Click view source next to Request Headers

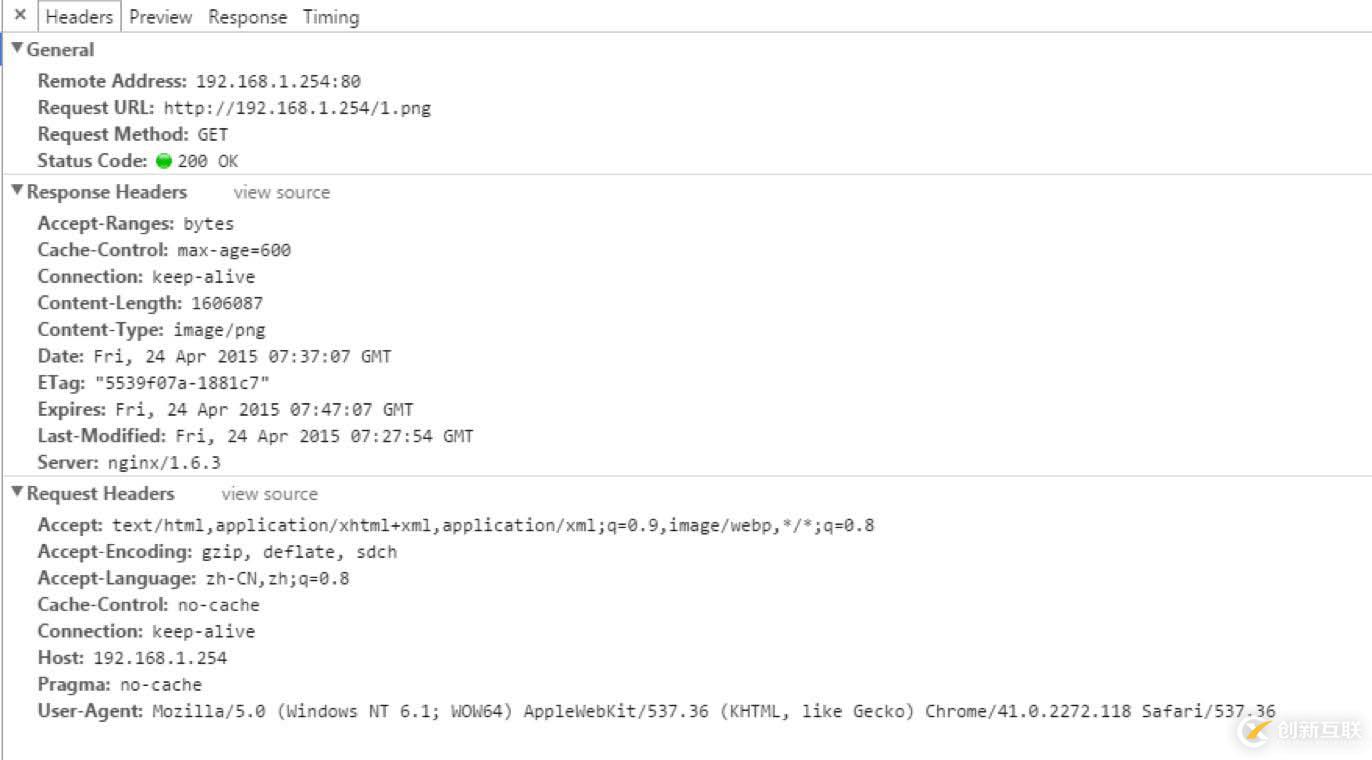[x=270, y=494]
